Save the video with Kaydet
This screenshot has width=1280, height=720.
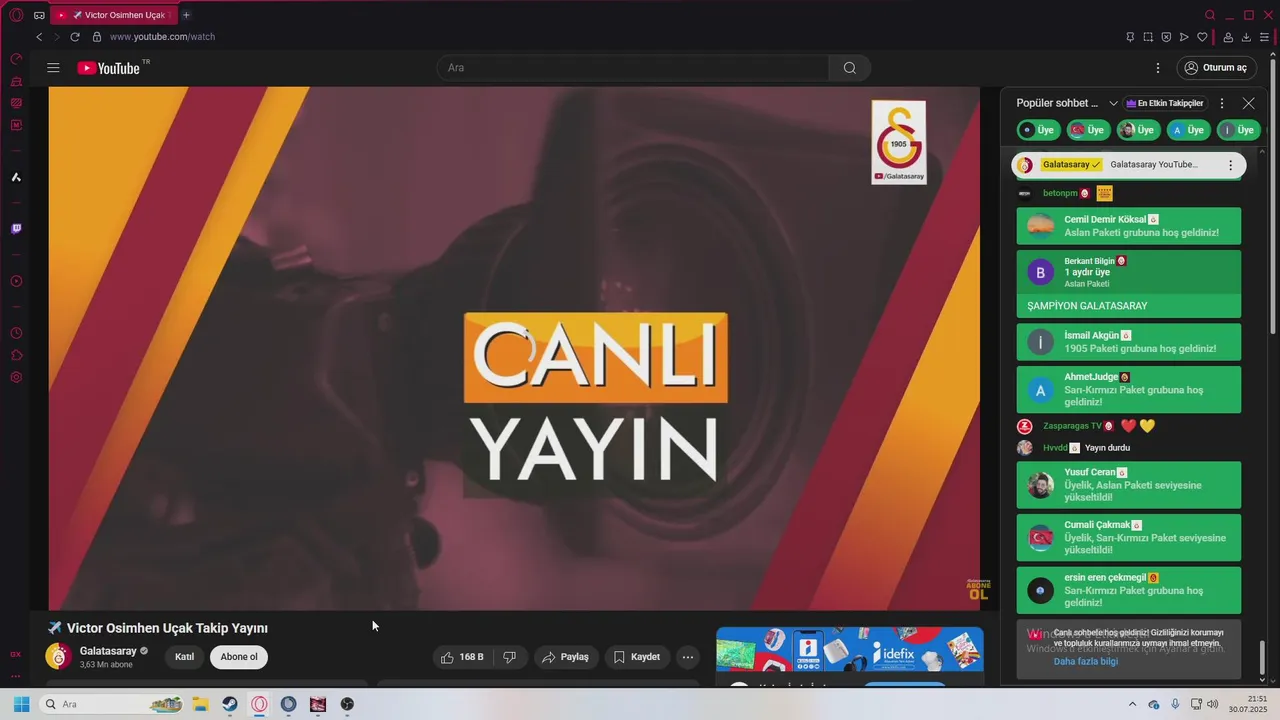pyautogui.click(x=637, y=657)
